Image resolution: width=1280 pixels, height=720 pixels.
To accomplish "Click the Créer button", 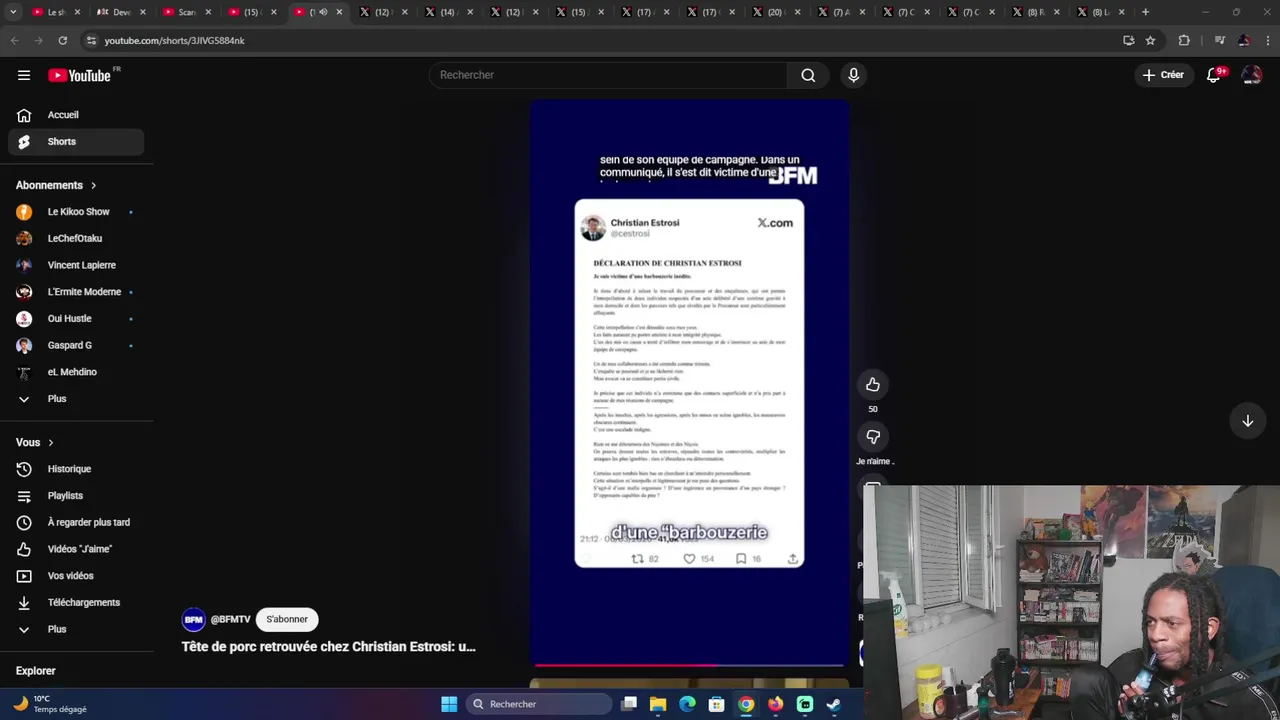I will pyautogui.click(x=1163, y=75).
